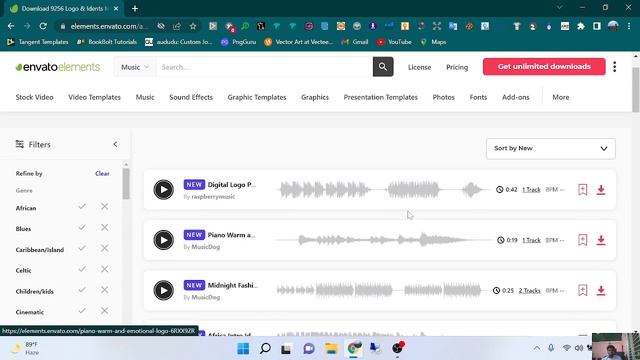640x360 pixels.
Task: Open the Music category search dropdown
Action: tap(135, 67)
